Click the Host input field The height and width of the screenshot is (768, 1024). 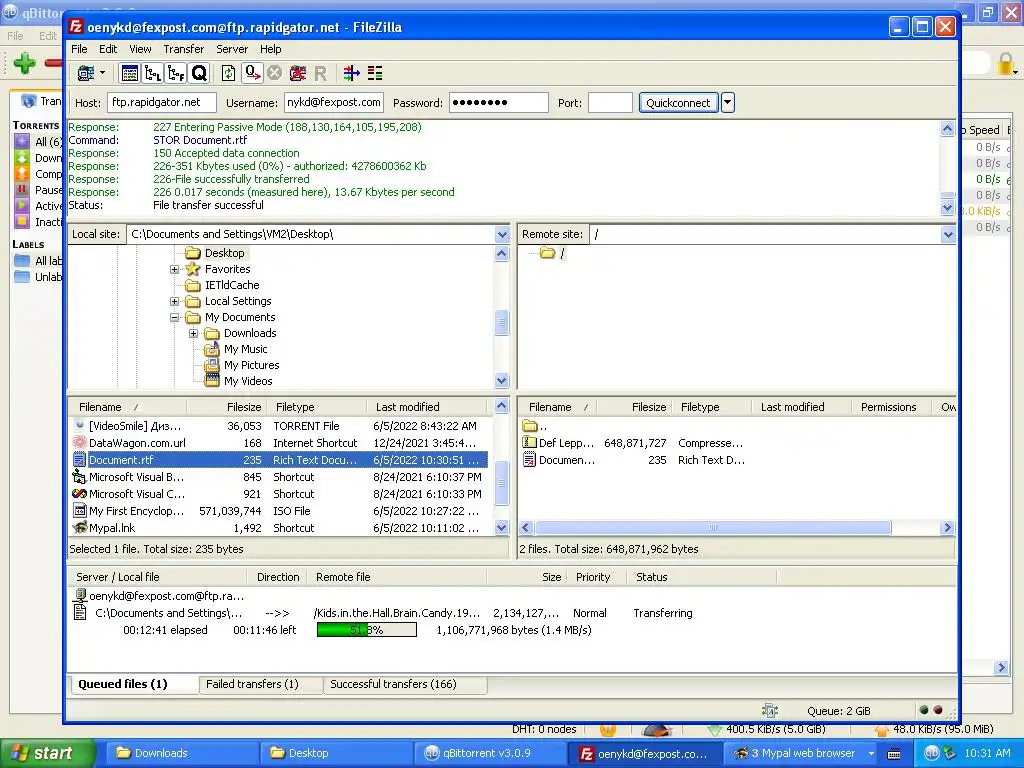(x=161, y=103)
